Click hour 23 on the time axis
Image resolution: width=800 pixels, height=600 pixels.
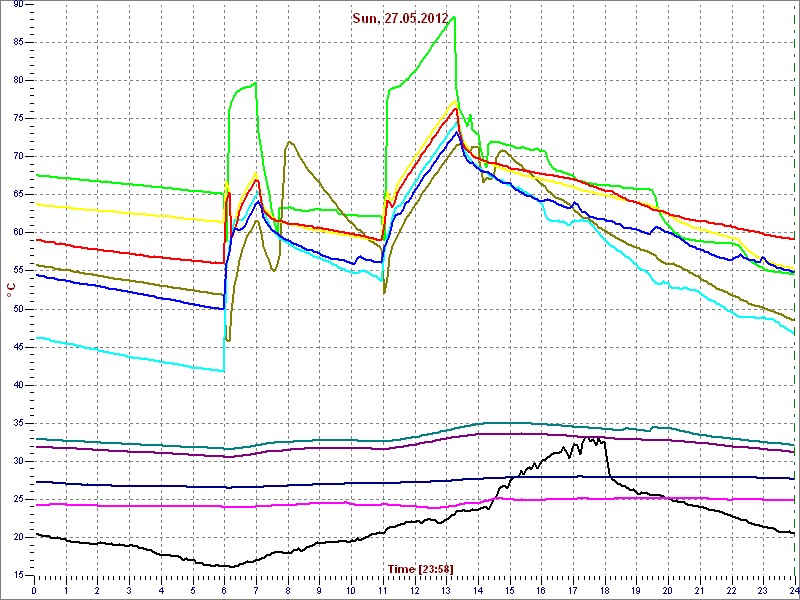763,591
